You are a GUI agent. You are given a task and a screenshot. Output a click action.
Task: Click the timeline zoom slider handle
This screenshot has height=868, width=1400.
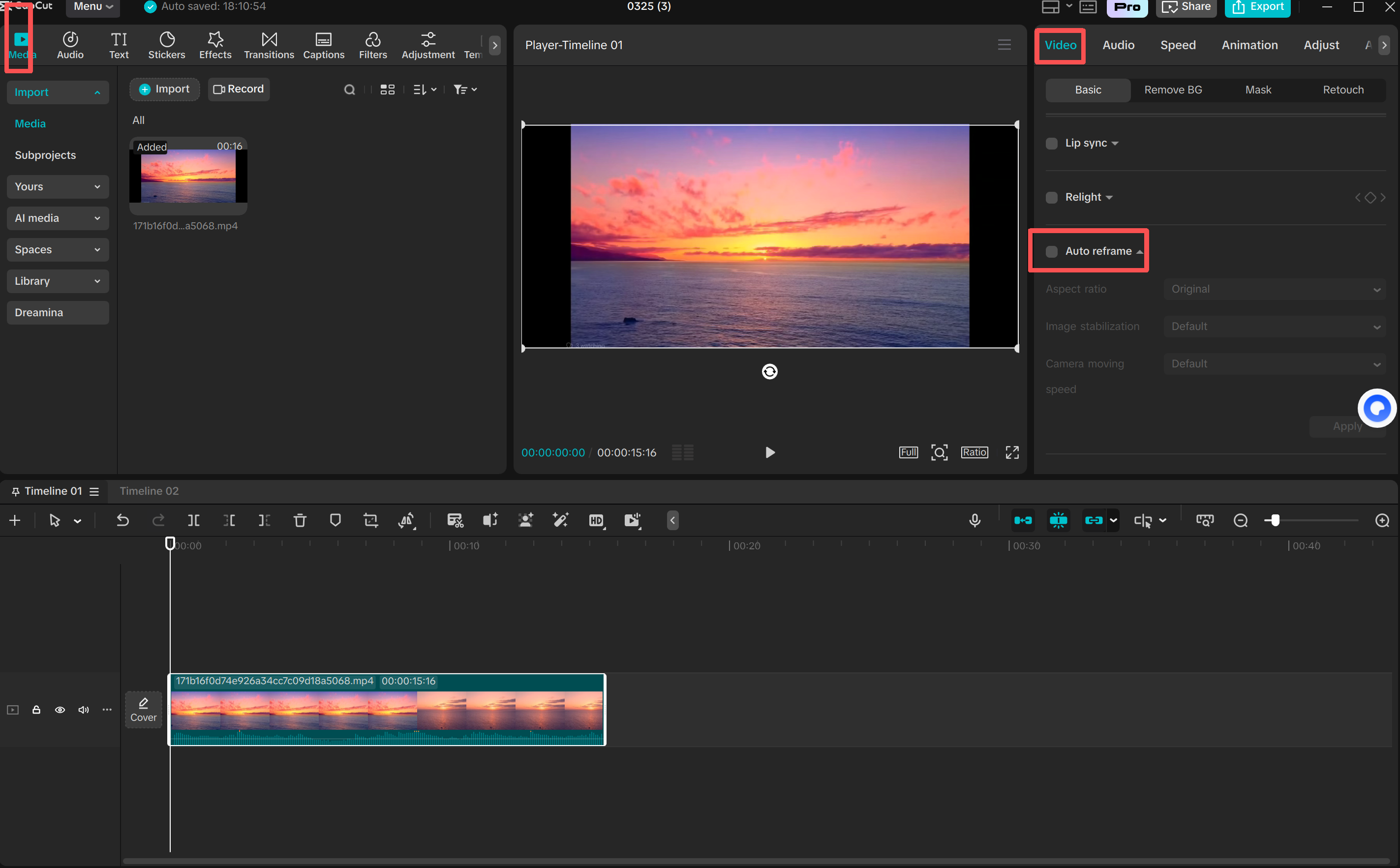point(1275,520)
